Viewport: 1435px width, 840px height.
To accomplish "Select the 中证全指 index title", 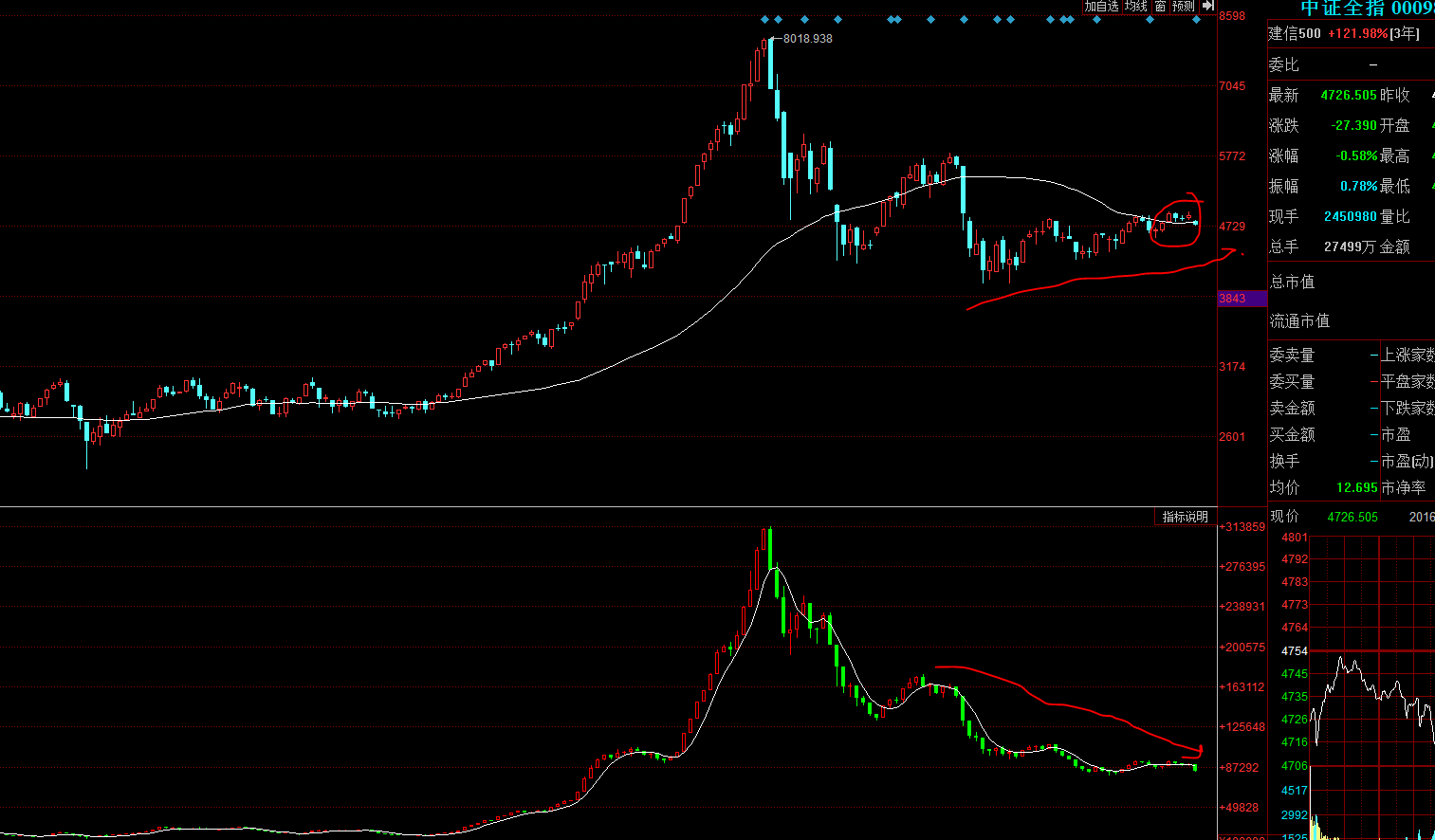I will pyautogui.click(x=1342, y=9).
